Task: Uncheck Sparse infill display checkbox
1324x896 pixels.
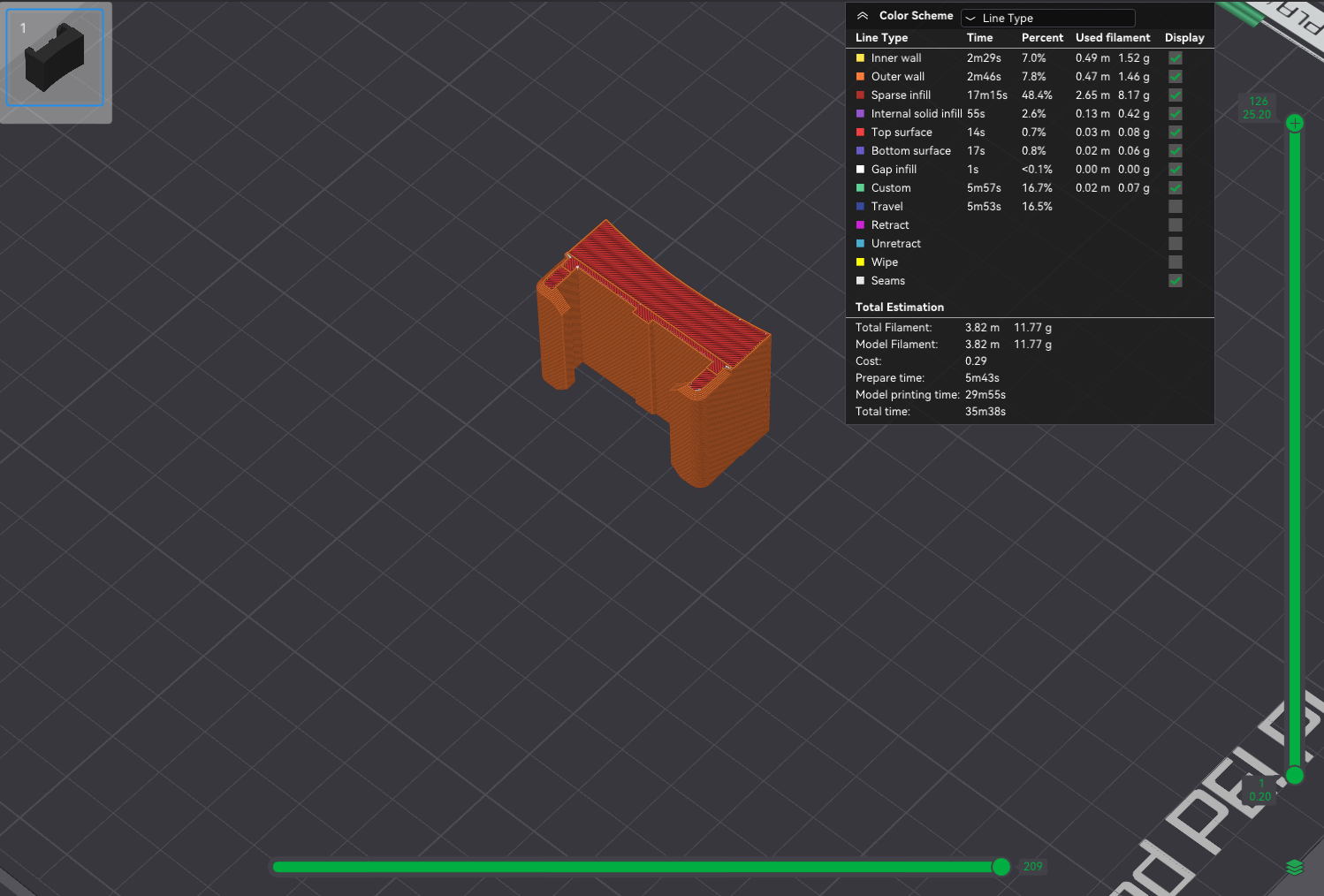Action: pyautogui.click(x=1176, y=95)
